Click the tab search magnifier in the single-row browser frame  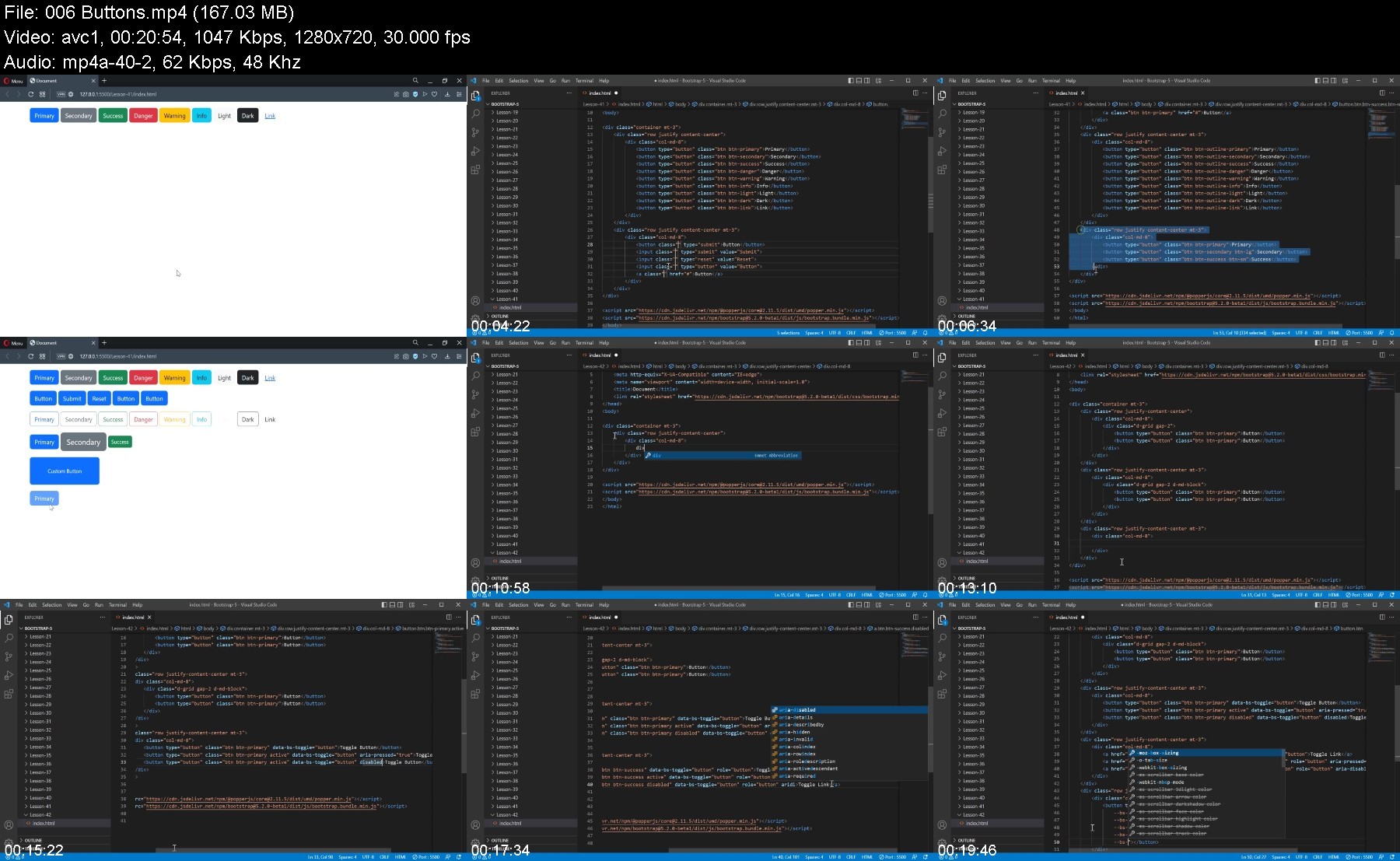tap(415, 81)
